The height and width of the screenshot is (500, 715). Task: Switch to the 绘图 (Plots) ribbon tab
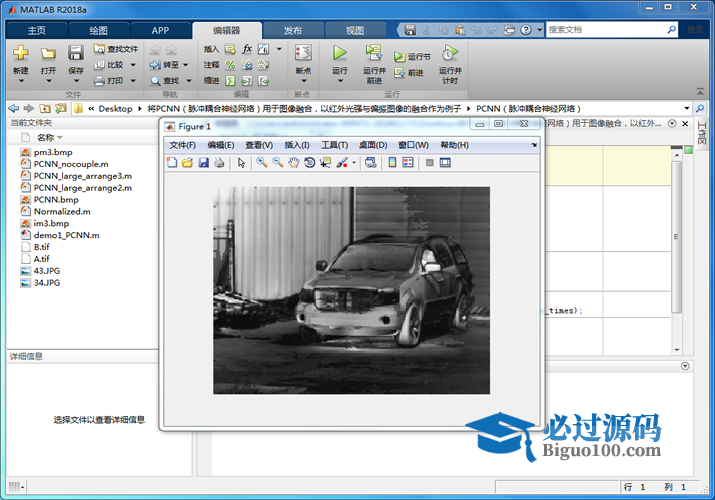[x=98, y=30]
